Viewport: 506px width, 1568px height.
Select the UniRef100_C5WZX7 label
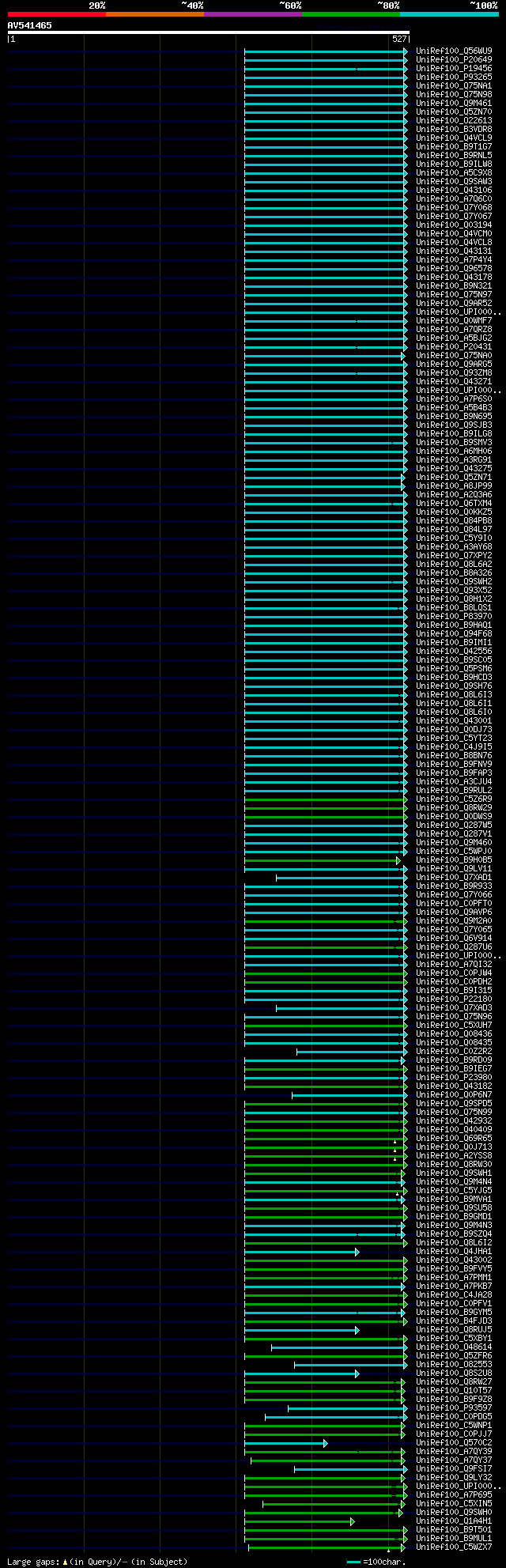click(454, 1547)
